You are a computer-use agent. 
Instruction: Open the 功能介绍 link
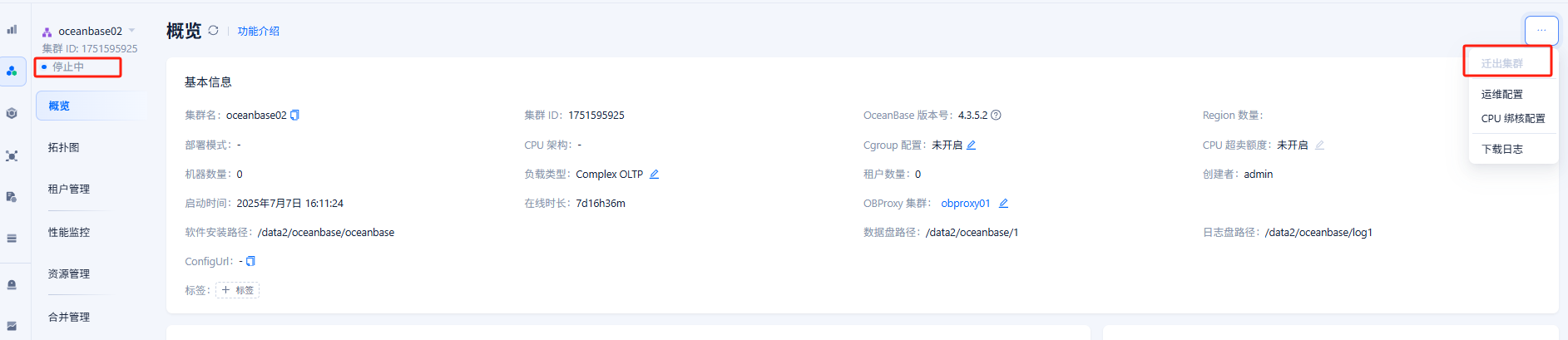pos(259,31)
